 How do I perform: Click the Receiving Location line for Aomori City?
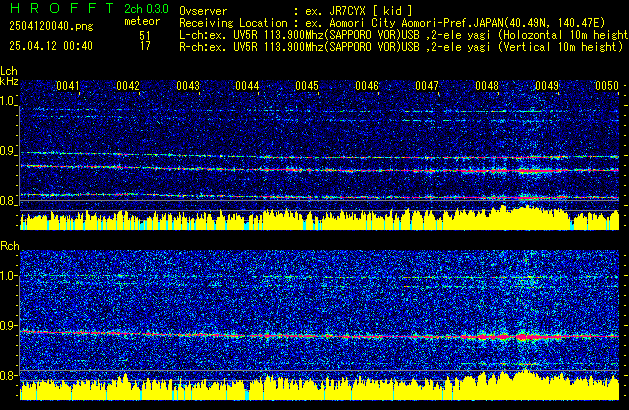[392, 23]
